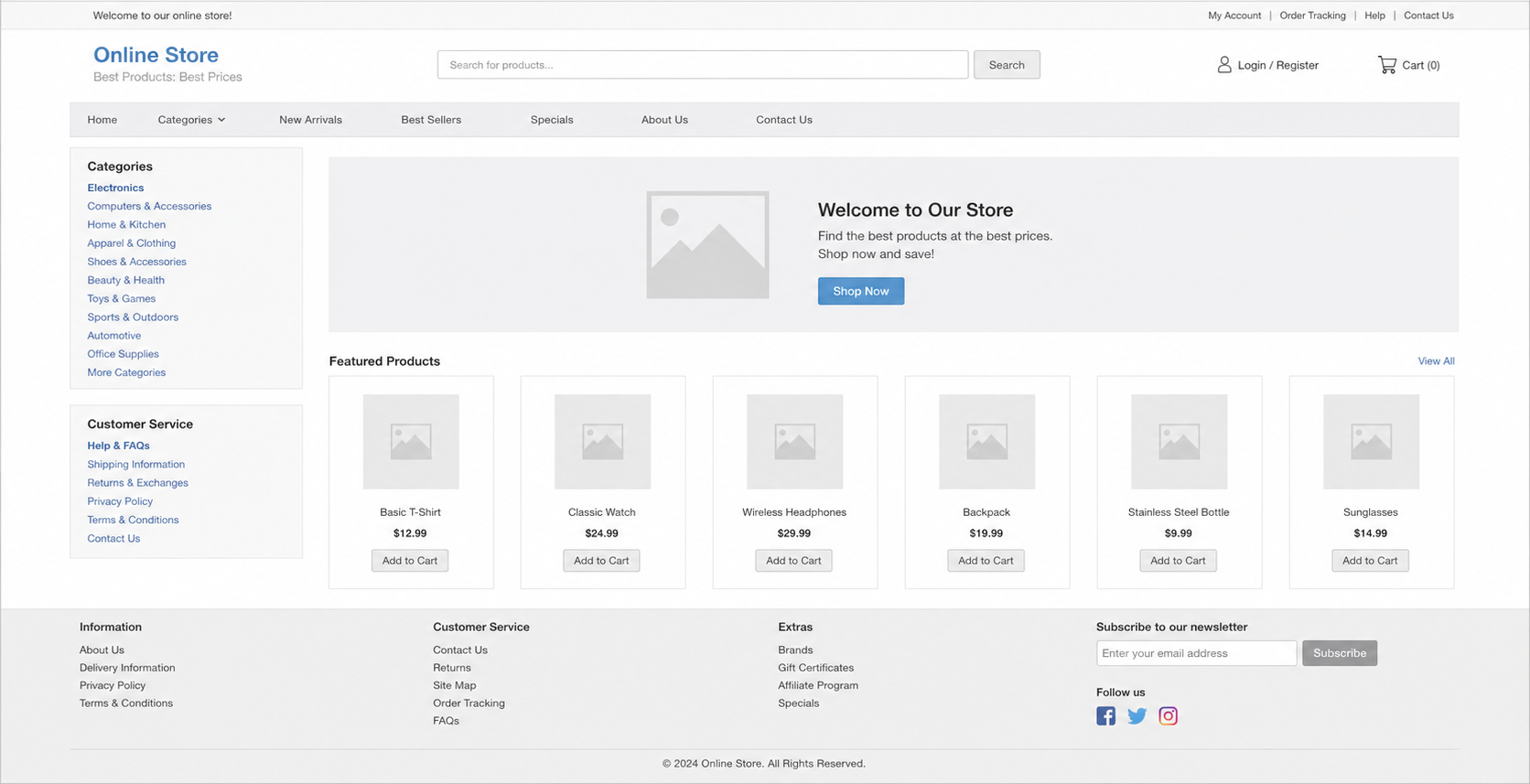Add Sunglasses to cart

1370,561
